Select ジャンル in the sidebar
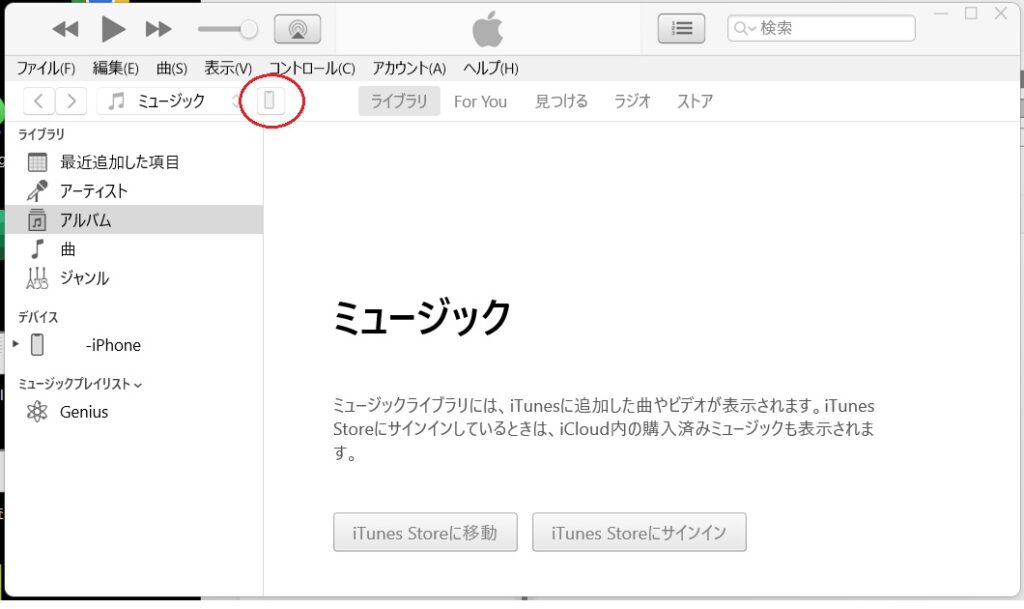 [134, 278]
